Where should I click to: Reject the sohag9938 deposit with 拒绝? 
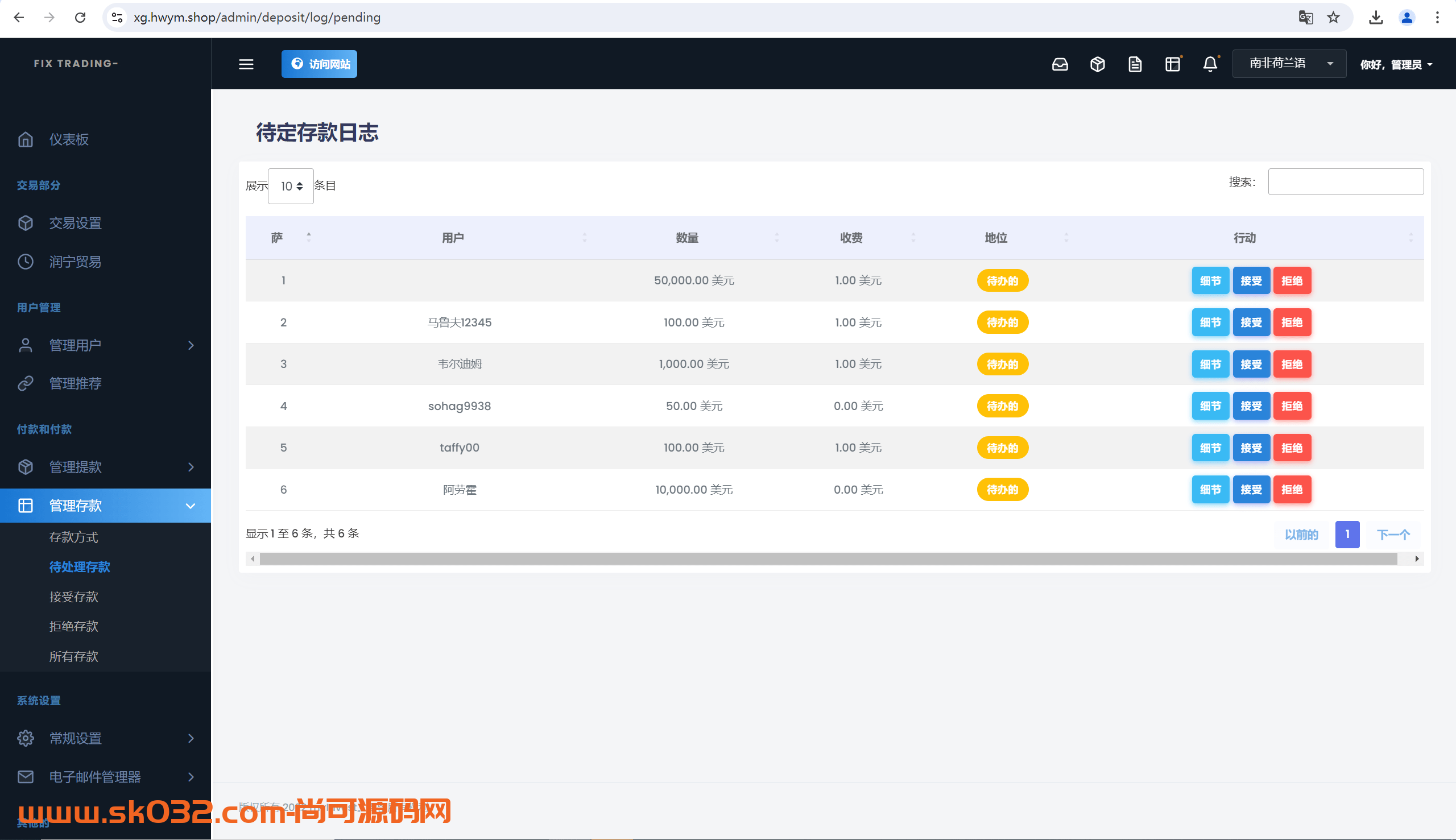(1292, 406)
